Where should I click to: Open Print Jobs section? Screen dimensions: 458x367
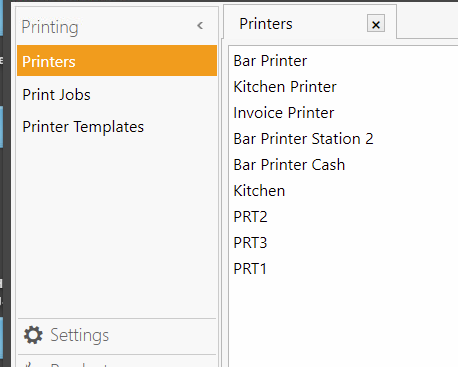56,95
